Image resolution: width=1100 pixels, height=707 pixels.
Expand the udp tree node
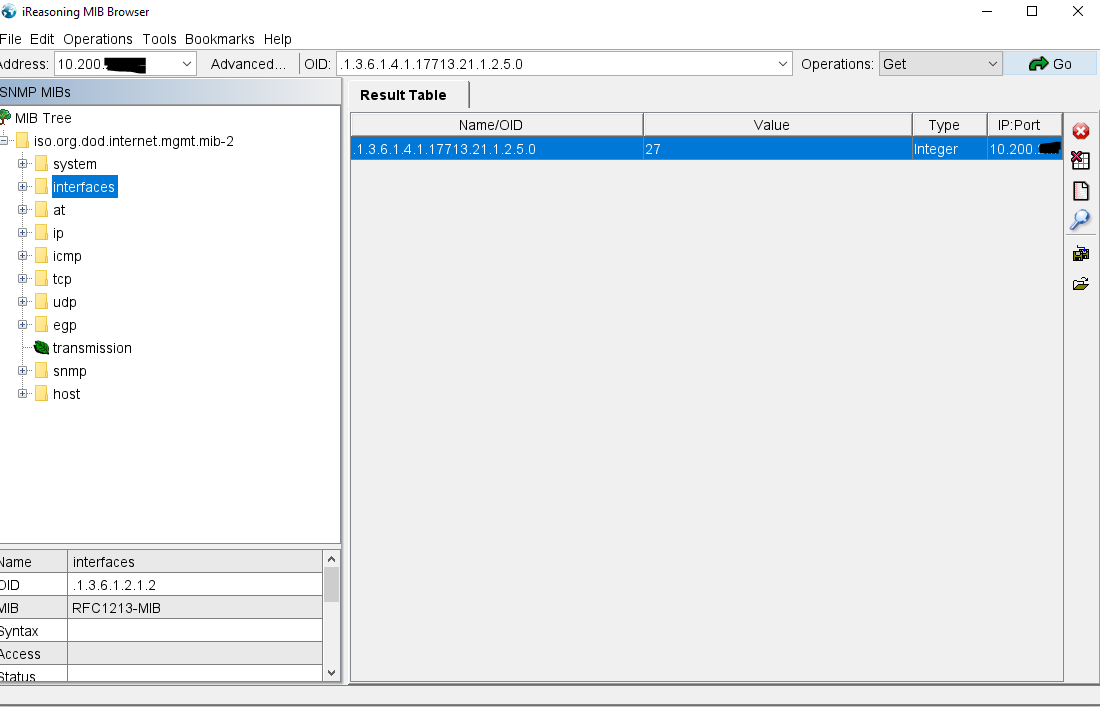22,302
